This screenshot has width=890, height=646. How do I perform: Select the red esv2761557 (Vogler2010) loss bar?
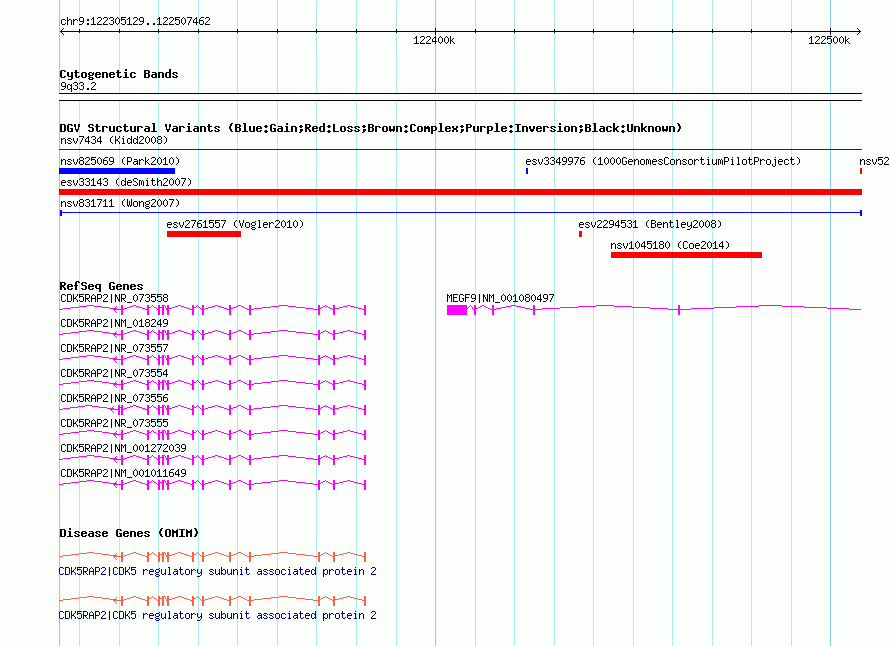click(204, 234)
